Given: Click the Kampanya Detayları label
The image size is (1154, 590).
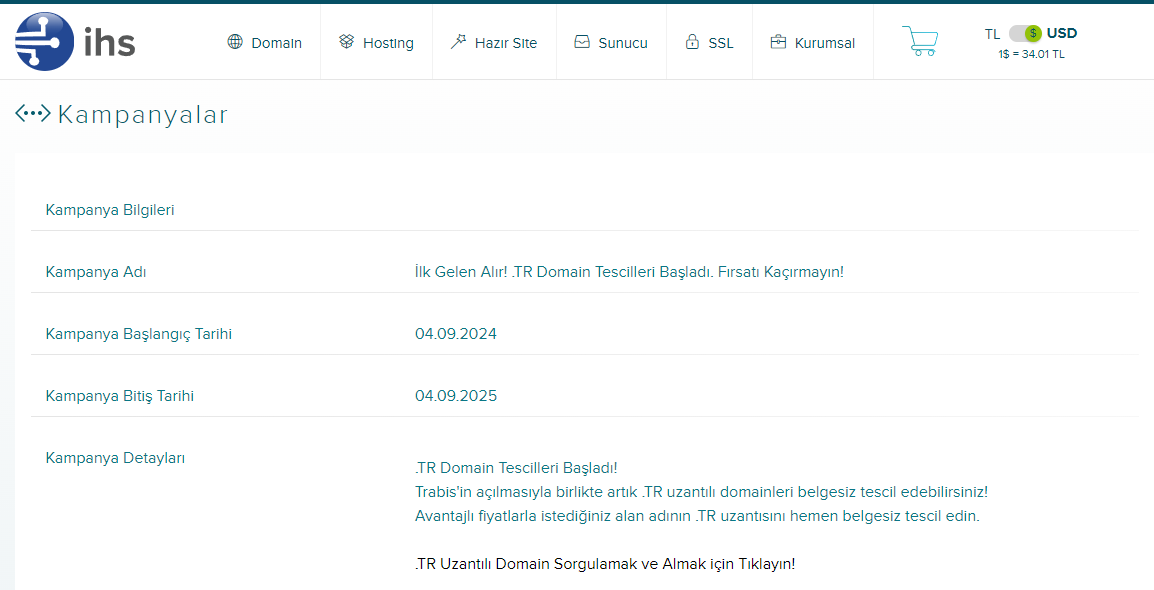Looking at the screenshot, I should (x=115, y=458).
